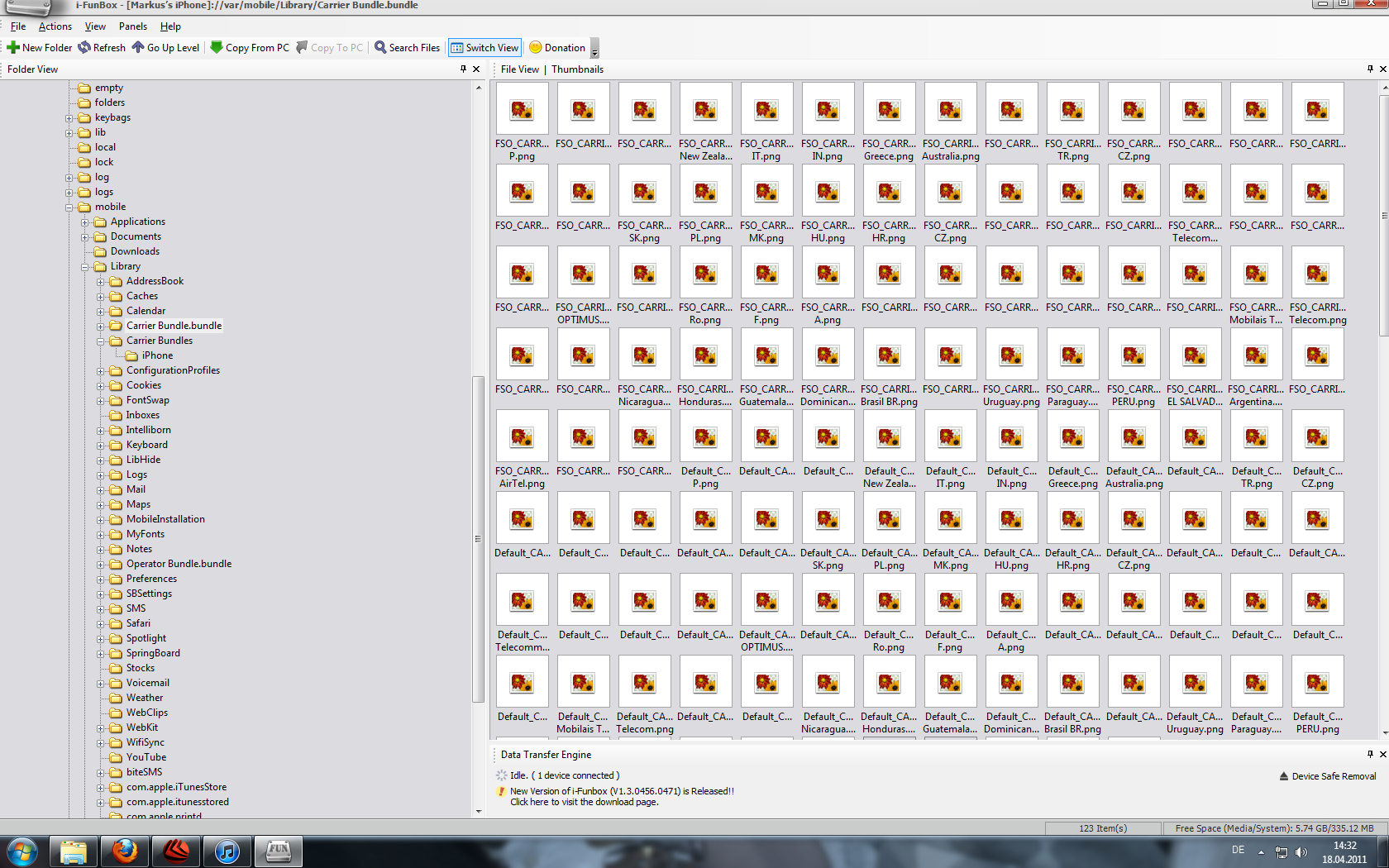Image resolution: width=1389 pixels, height=868 pixels.
Task: Expand the Preferences folder node
Action: click(x=101, y=579)
